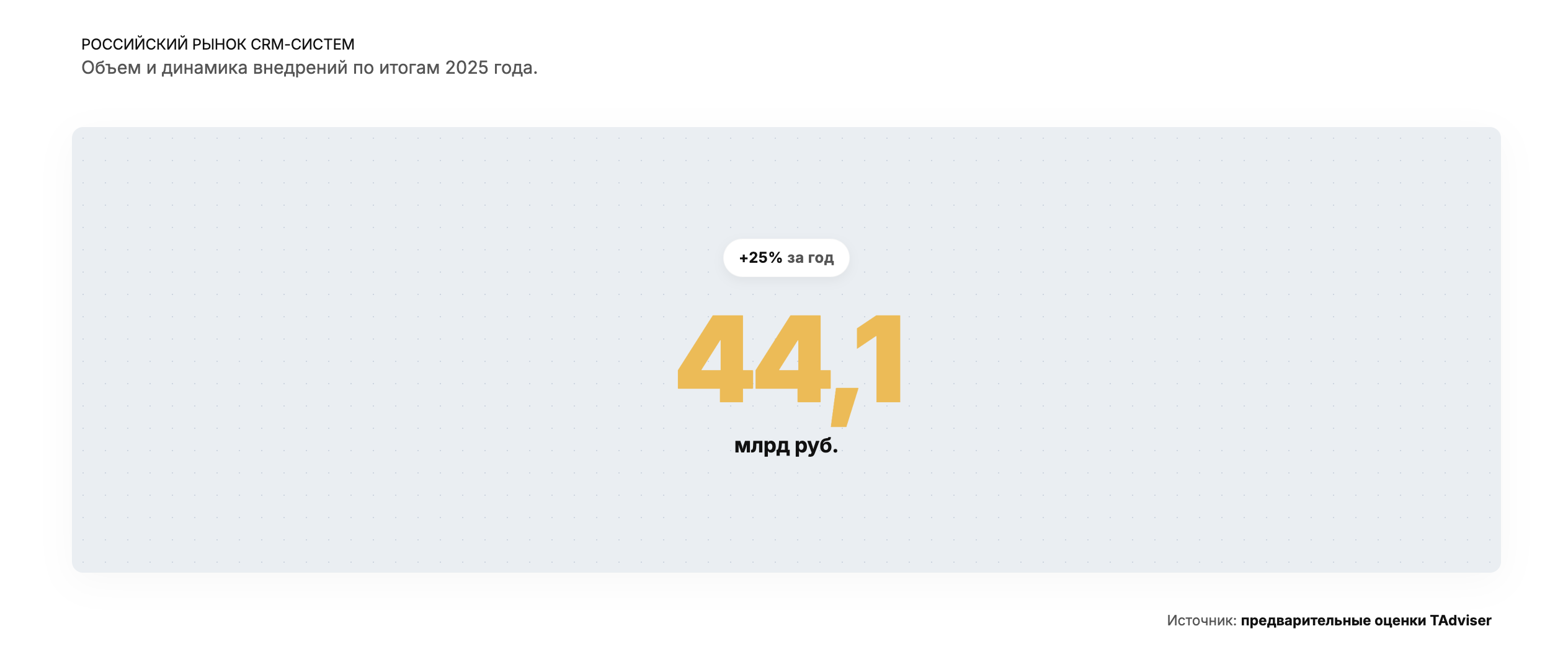Click the second "4" of the large number
This screenshot has width=1568, height=670.
(x=793, y=359)
